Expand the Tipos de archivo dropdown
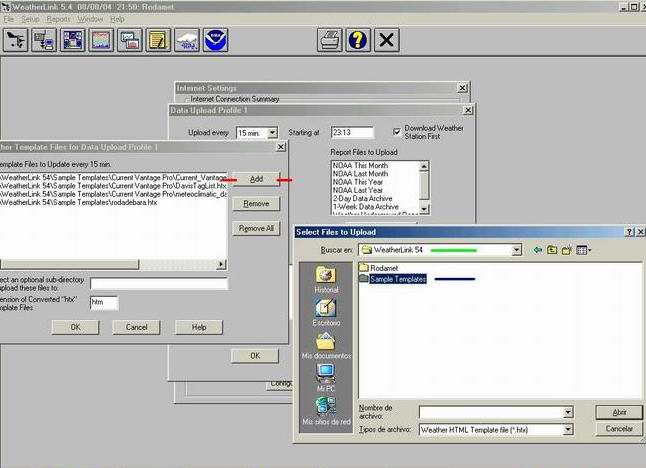The height and width of the screenshot is (468, 646). [x=568, y=430]
